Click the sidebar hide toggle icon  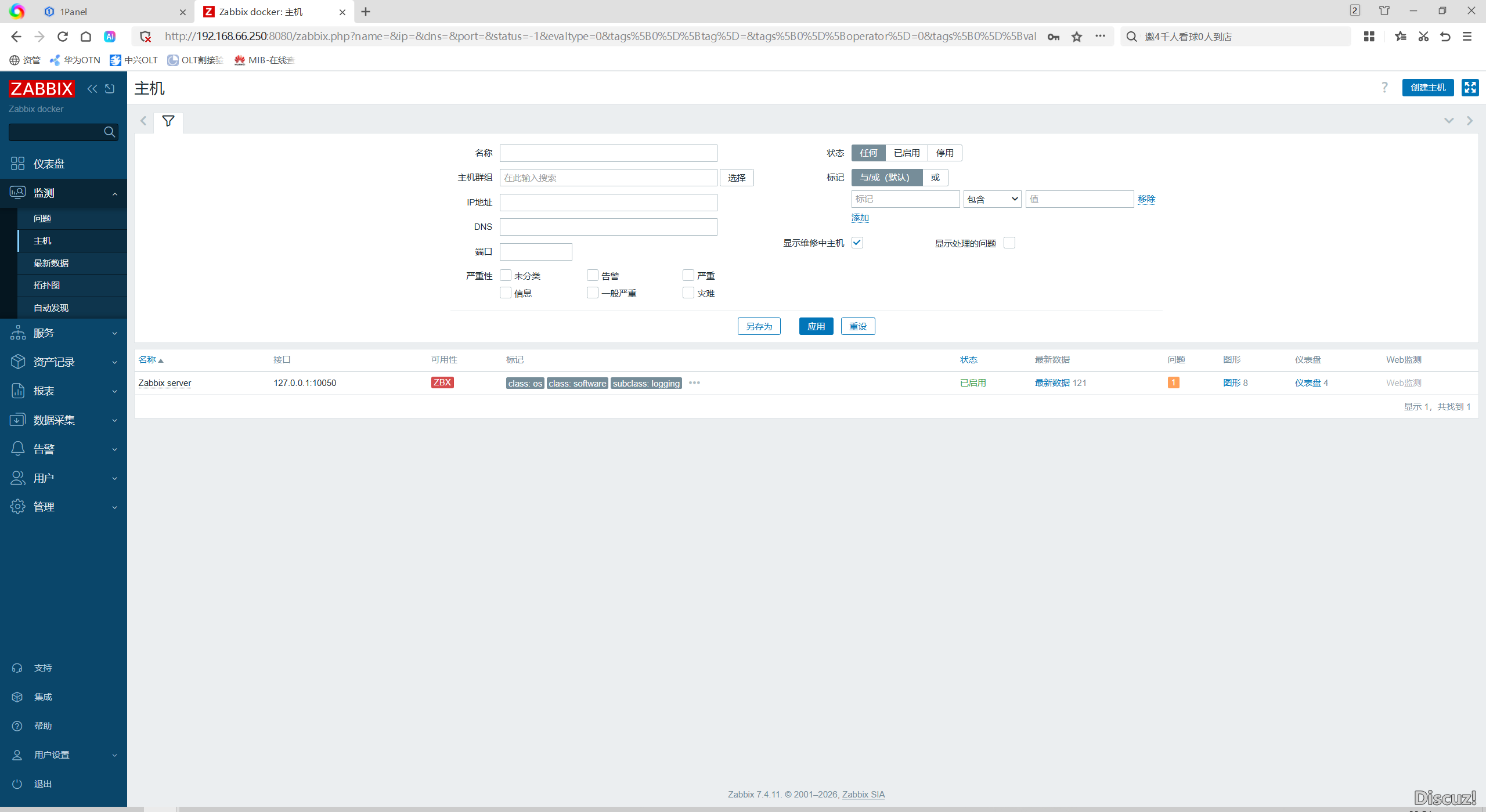tap(110, 89)
